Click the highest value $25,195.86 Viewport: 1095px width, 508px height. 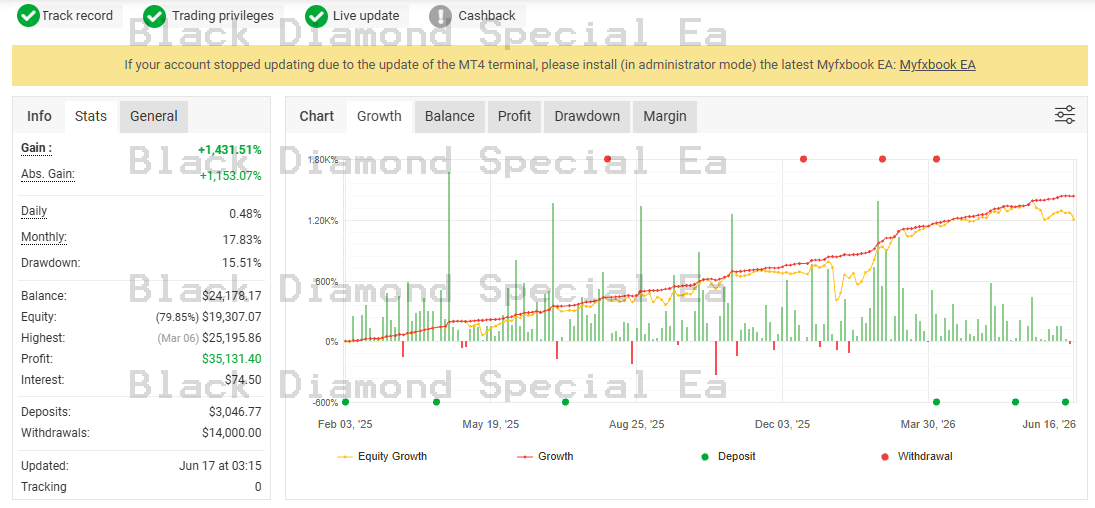click(232, 338)
